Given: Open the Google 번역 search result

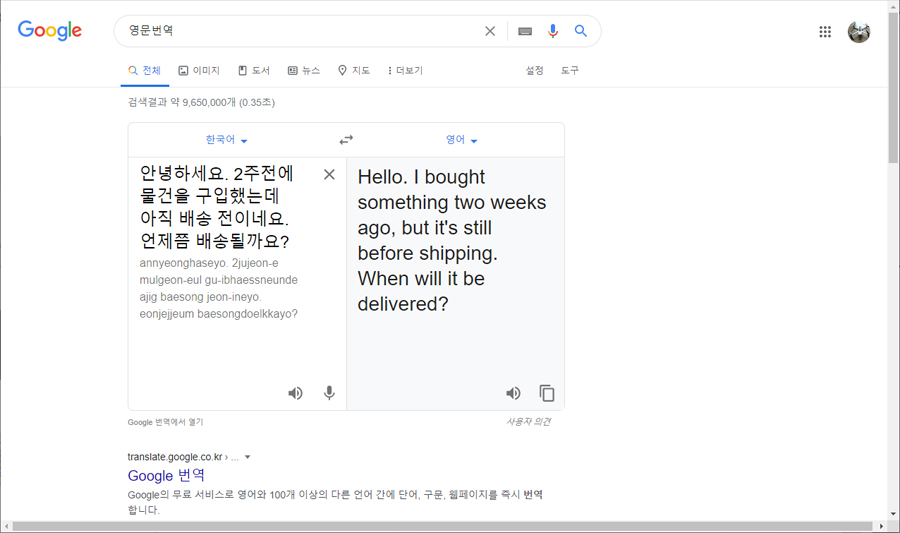Looking at the screenshot, I should [x=166, y=476].
